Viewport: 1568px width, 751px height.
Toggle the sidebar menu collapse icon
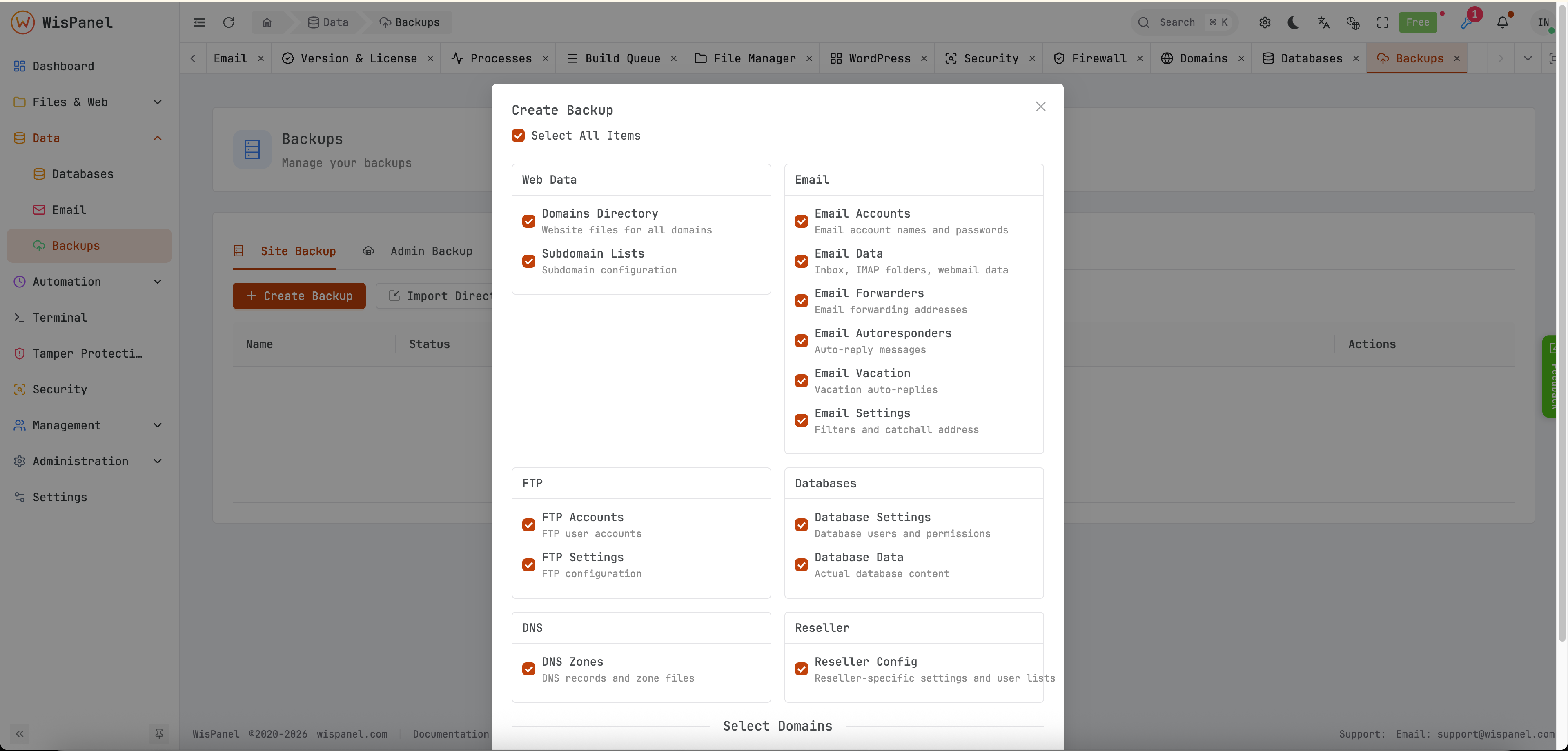[x=199, y=22]
